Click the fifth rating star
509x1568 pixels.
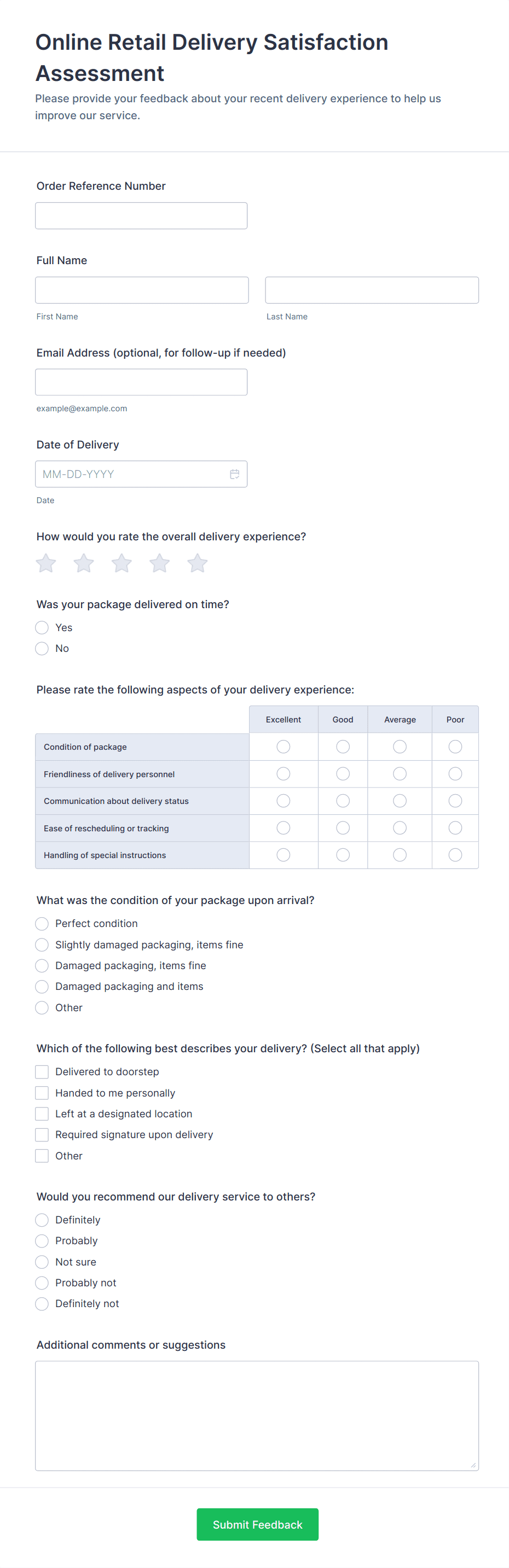click(197, 563)
